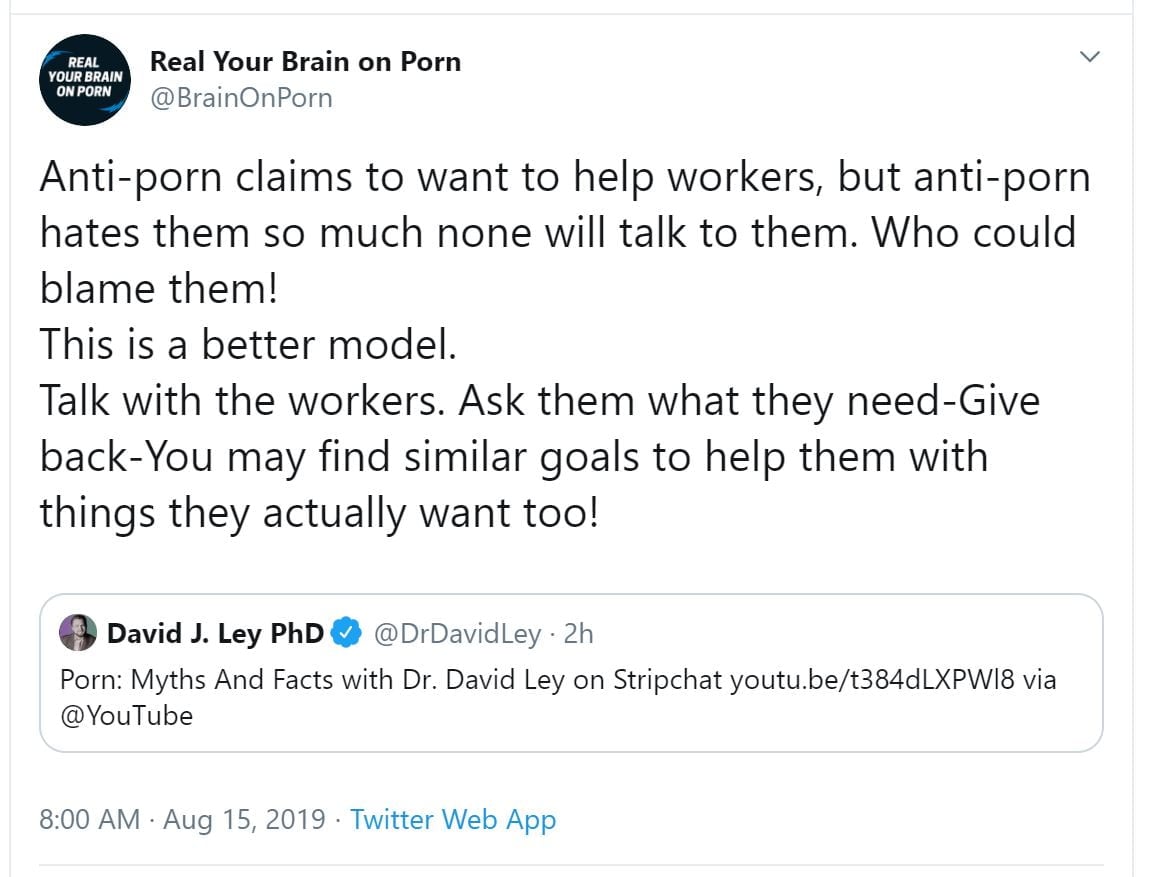The image size is (1149, 877).
Task: Click the 'This is a better model.' line
Action: (248, 345)
